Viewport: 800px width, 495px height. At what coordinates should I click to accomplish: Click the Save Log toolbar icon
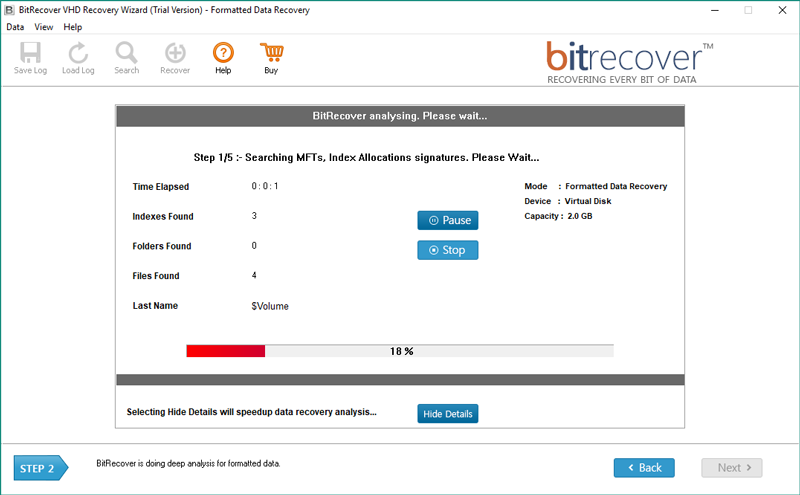click(x=30, y=58)
